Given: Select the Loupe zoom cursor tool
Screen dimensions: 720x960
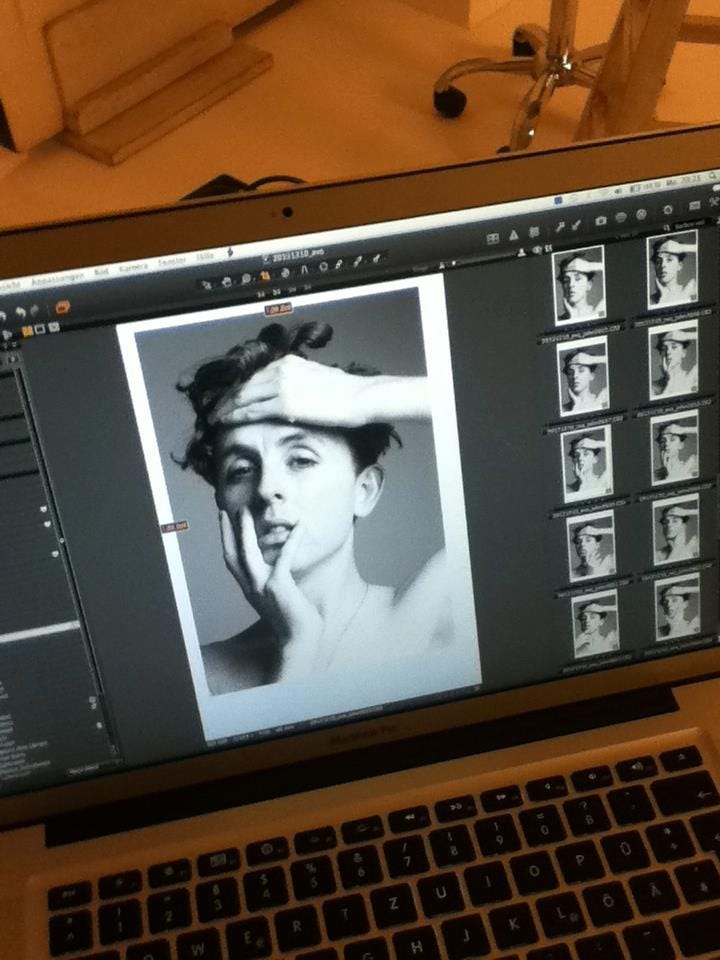Looking at the screenshot, I should 246,279.
